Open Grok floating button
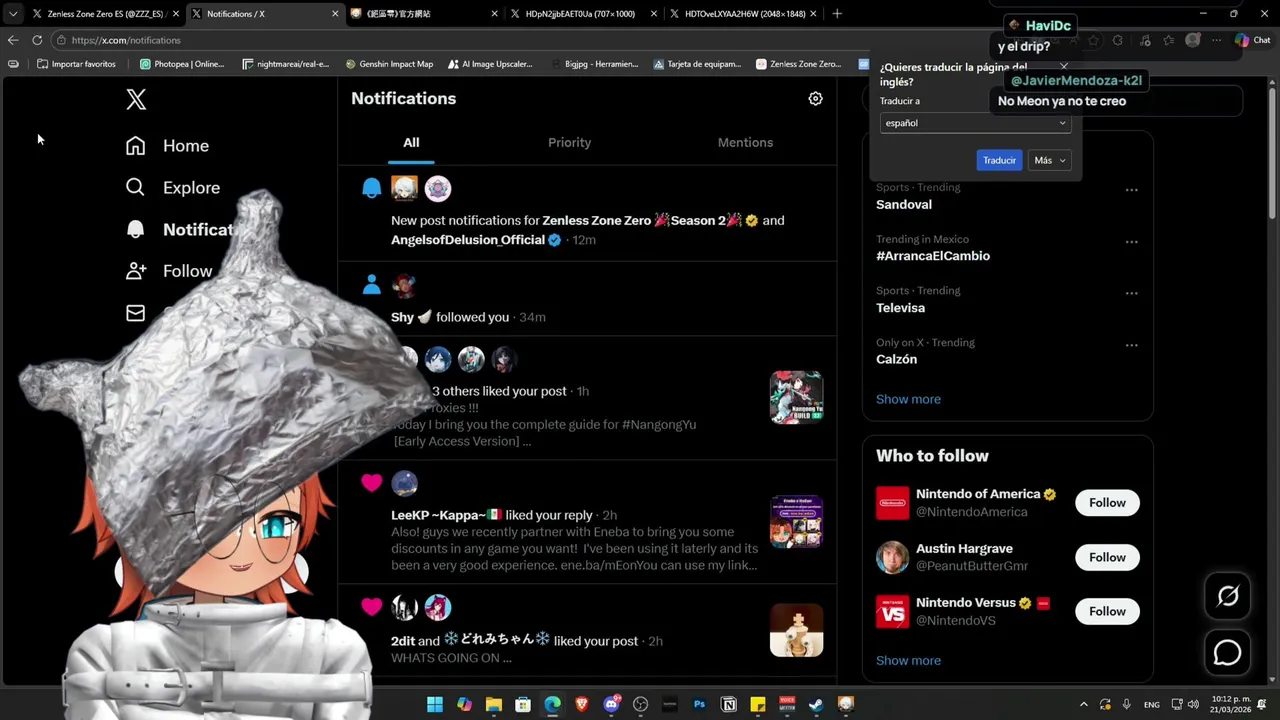Image resolution: width=1280 pixels, height=720 pixels. [1227, 597]
